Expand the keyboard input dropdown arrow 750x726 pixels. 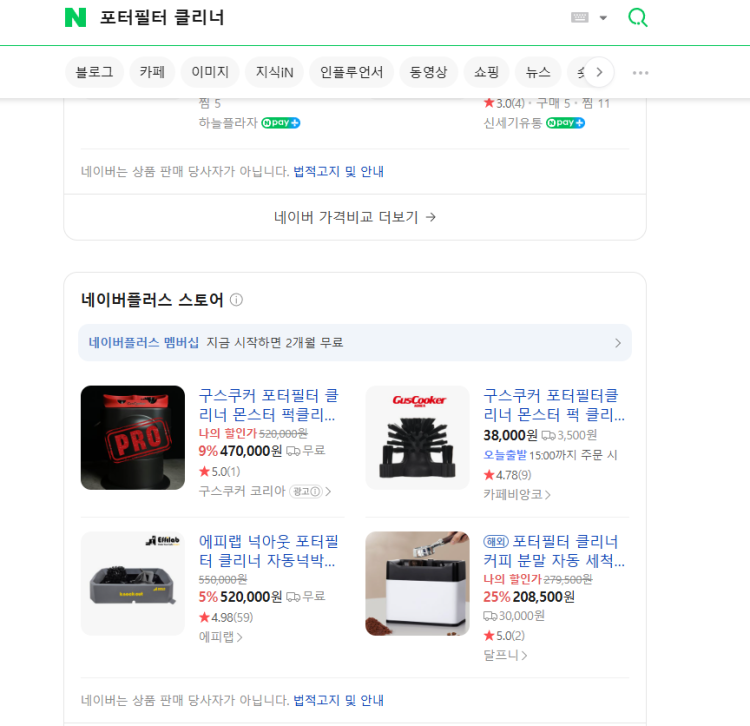pos(603,18)
